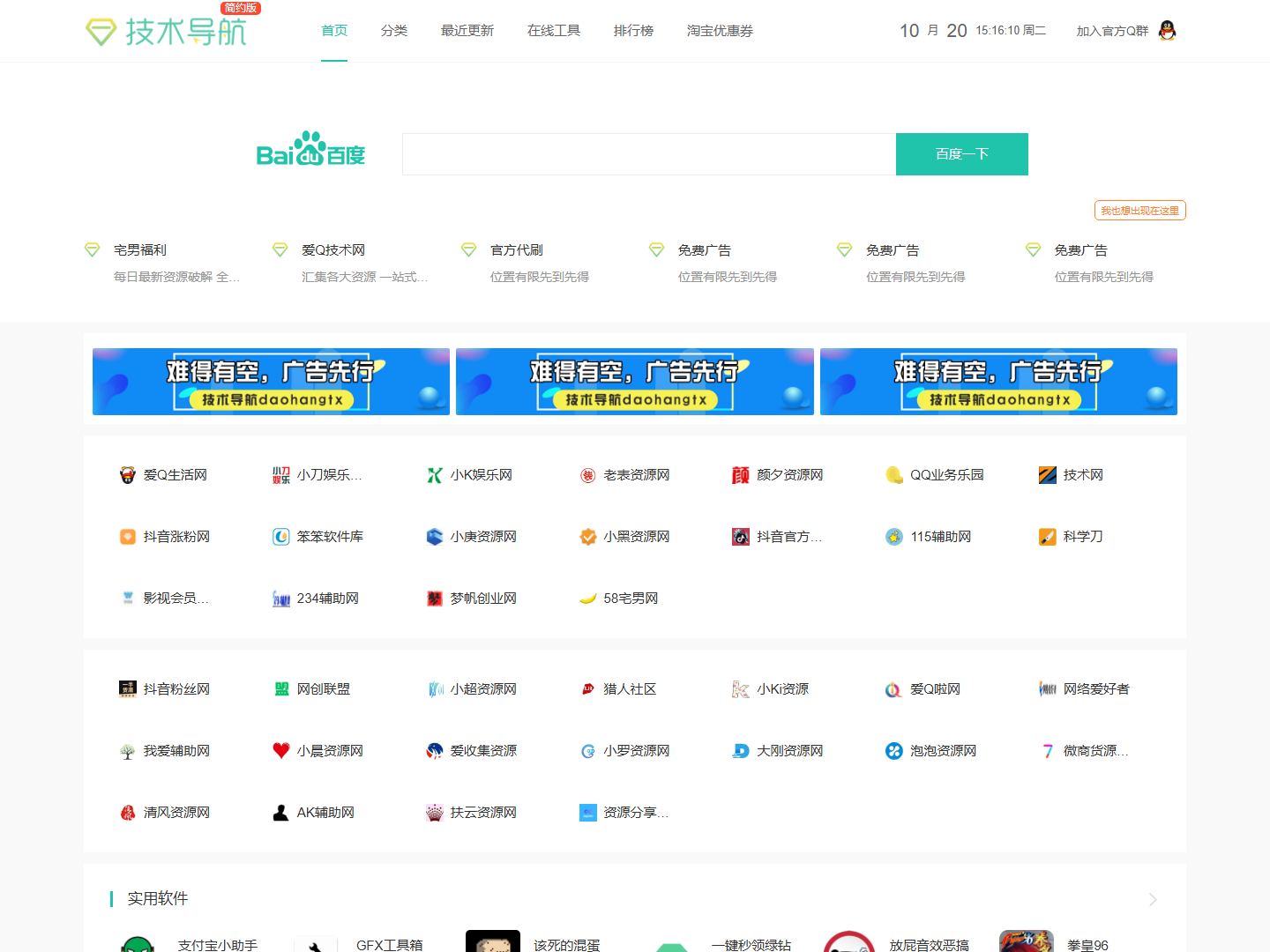Click the 笨笨软件库 icon
Screen dimensions: 1270x952
click(x=281, y=537)
